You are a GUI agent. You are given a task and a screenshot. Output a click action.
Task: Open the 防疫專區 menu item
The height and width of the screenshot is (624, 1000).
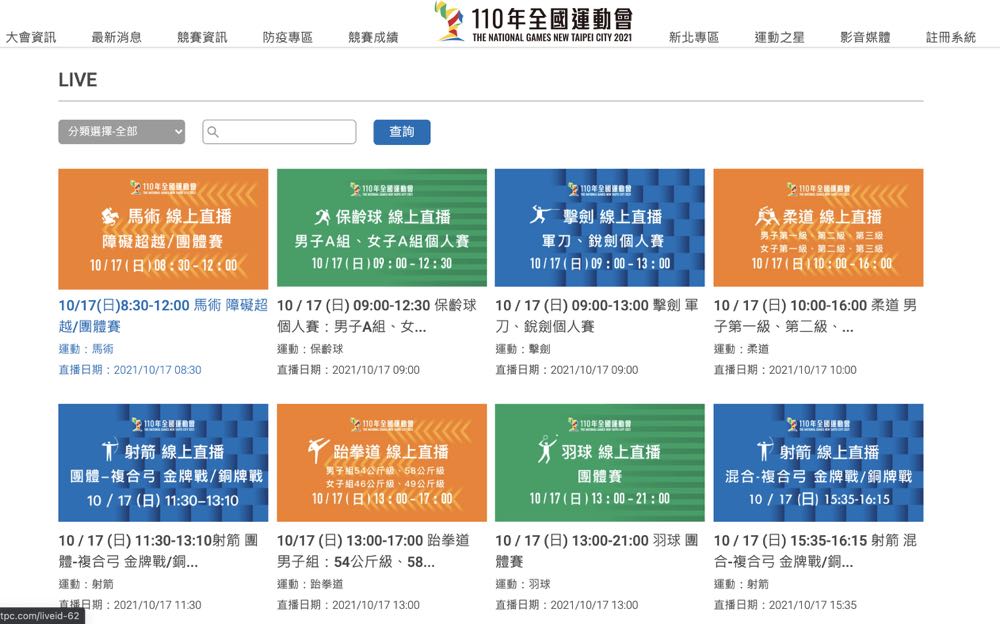tap(288, 37)
